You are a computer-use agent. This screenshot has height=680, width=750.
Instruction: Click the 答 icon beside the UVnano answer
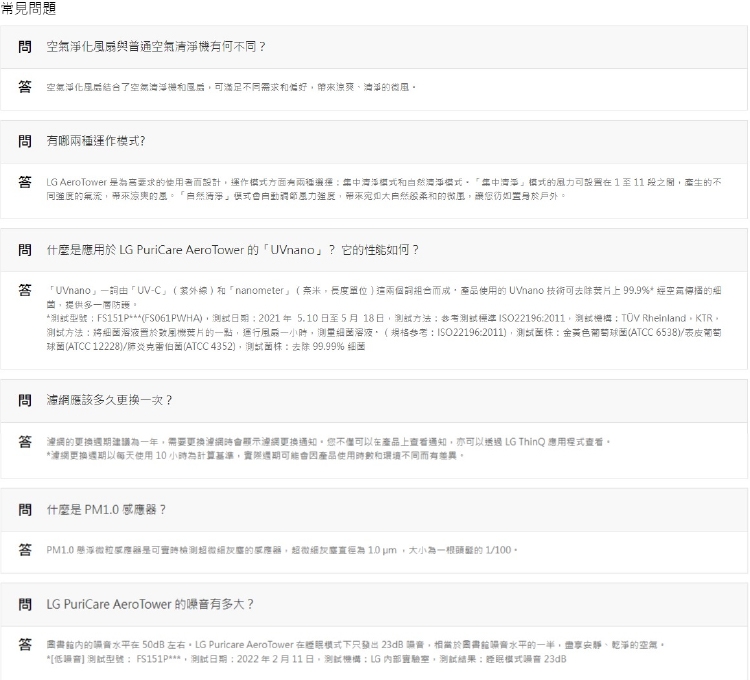click(24, 290)
